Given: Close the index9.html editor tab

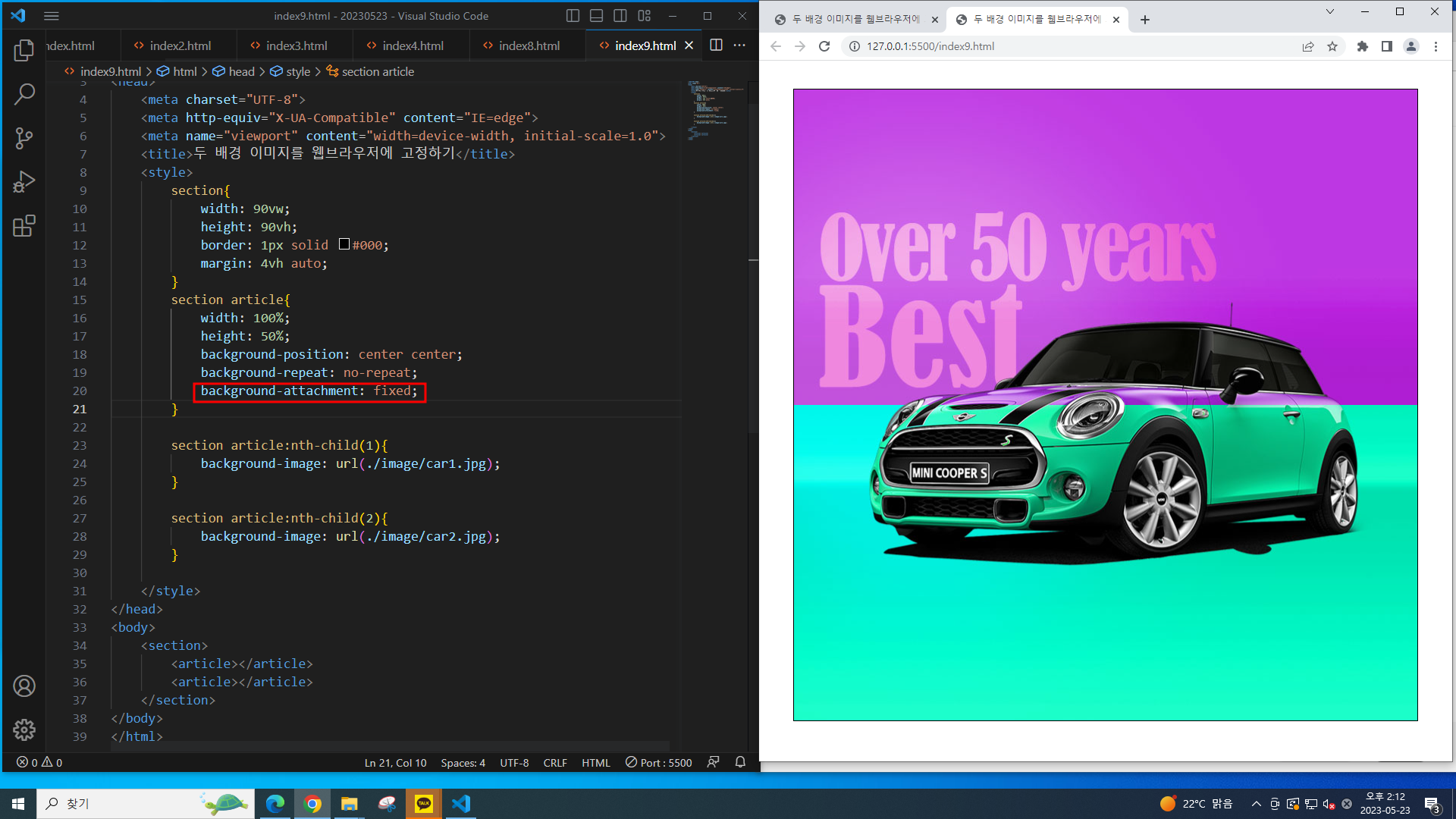Looking at the screenshot, I should coord(689,45).
